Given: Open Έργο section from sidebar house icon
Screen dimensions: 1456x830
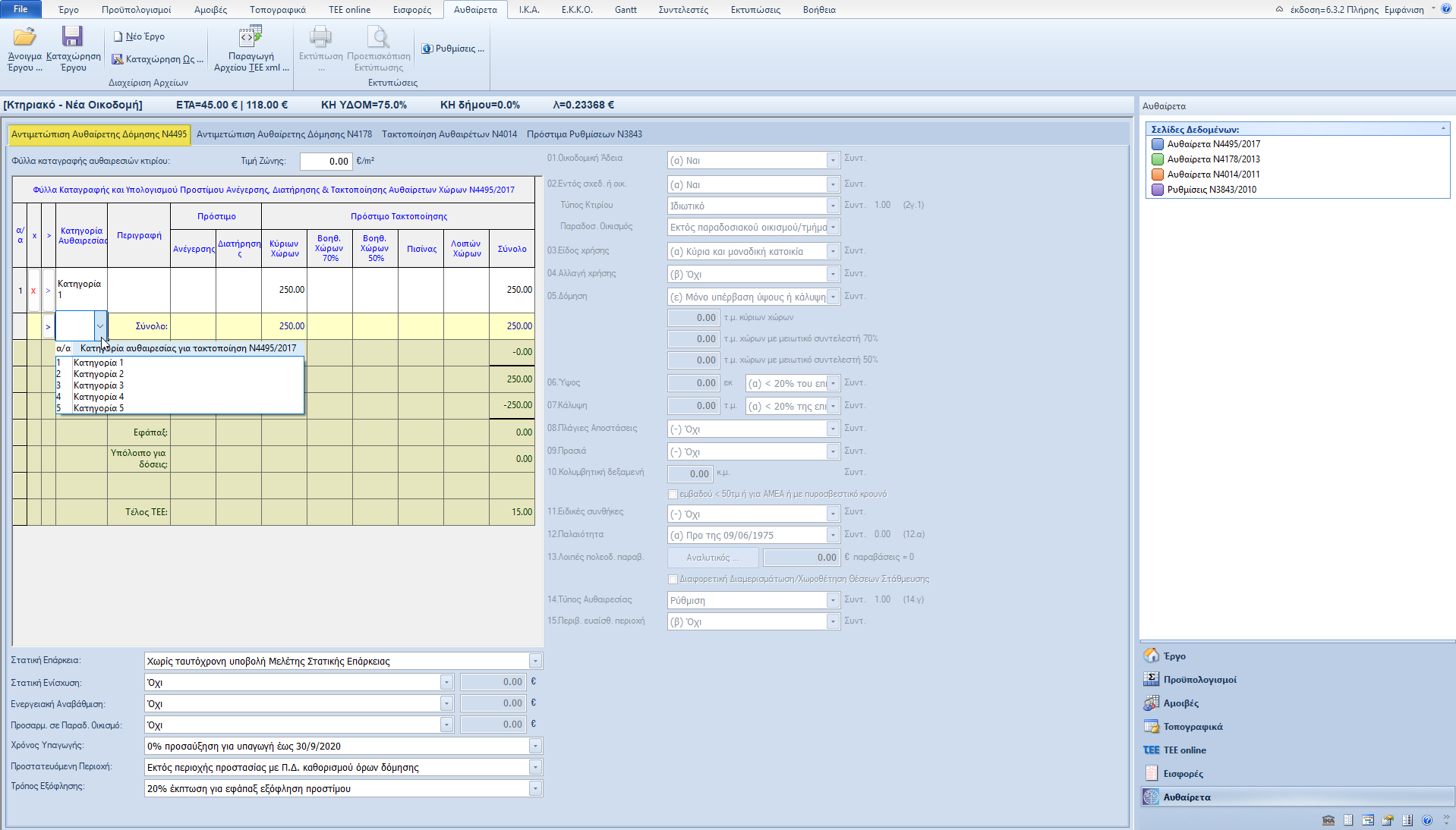Looking at the screenshot, I should tap(1152, 656).
